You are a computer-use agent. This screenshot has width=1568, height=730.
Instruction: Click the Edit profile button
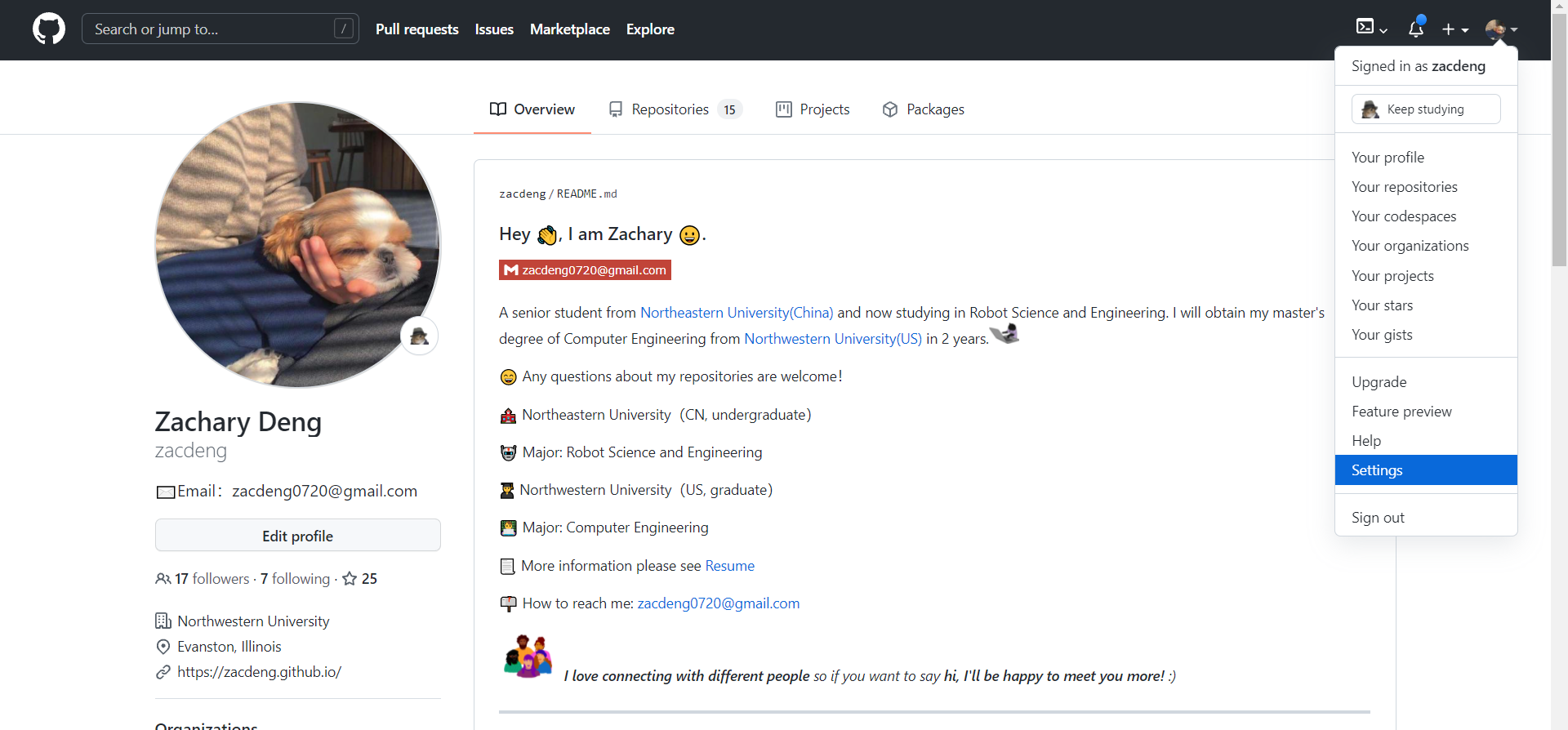pyautogui.click(x=297, y=536)
